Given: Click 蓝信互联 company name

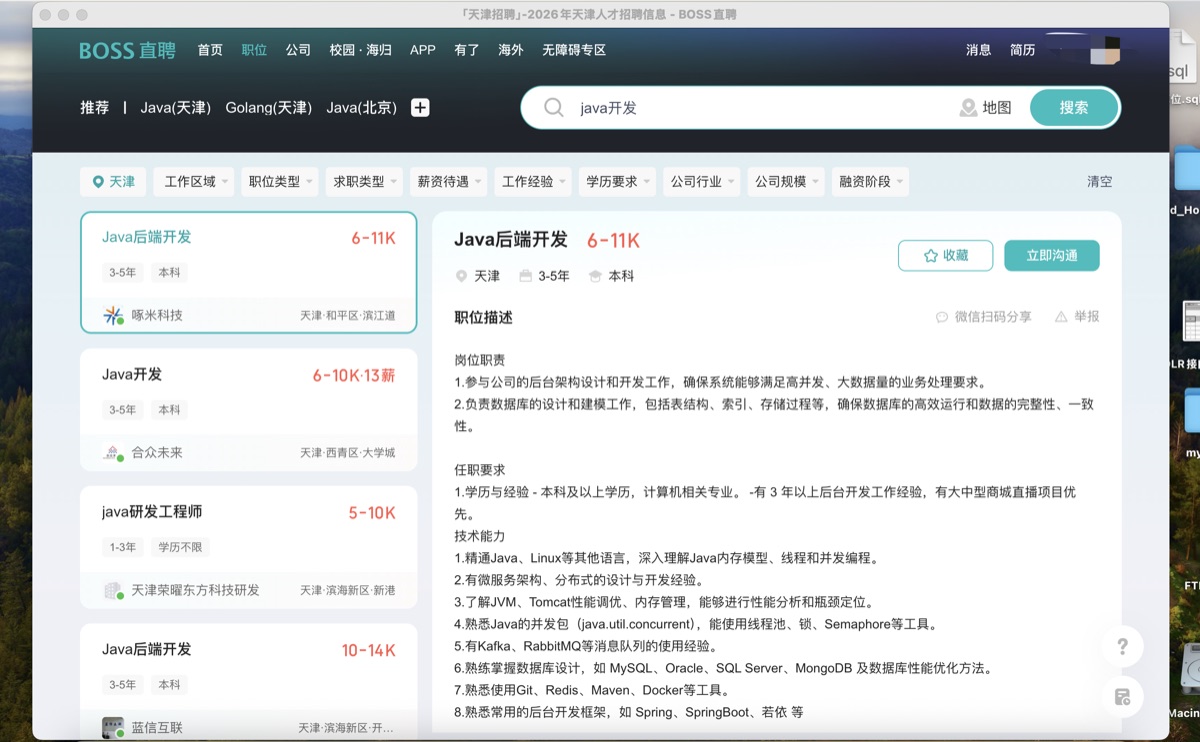Looking at the screenshot, I should click(x=157, y=727).
